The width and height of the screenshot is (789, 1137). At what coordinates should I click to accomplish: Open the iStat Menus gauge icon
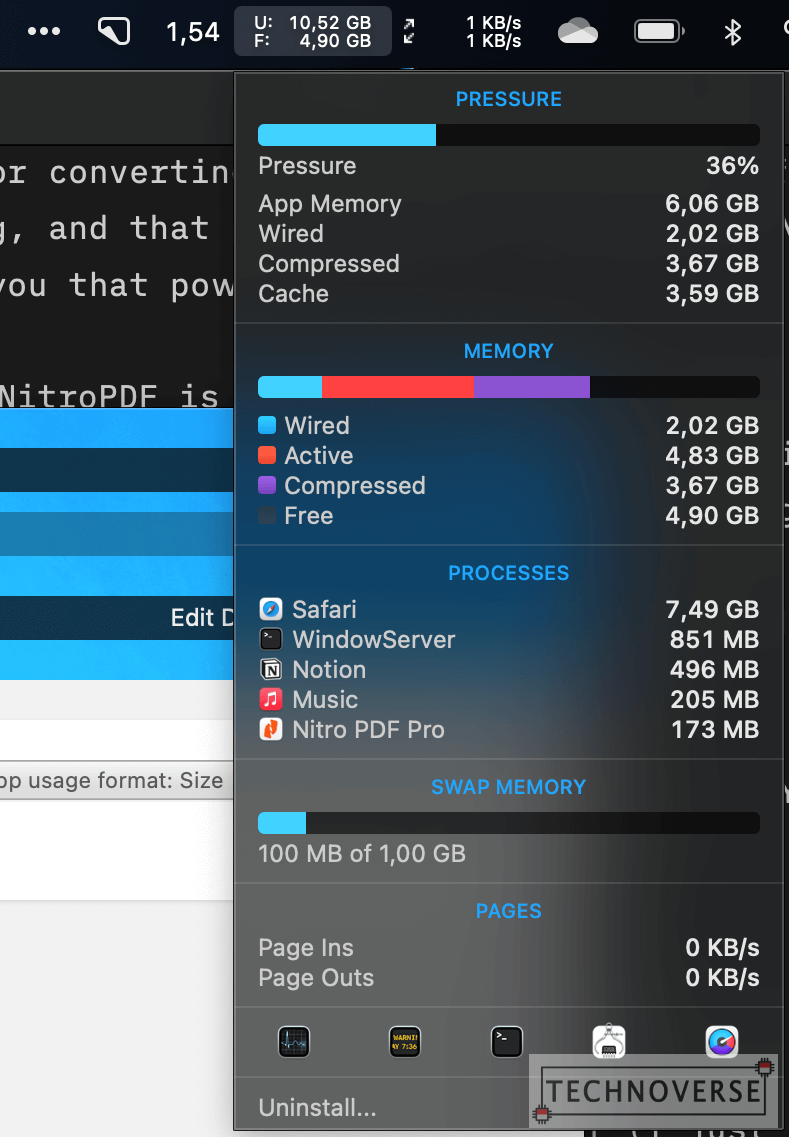(722, 1042)
